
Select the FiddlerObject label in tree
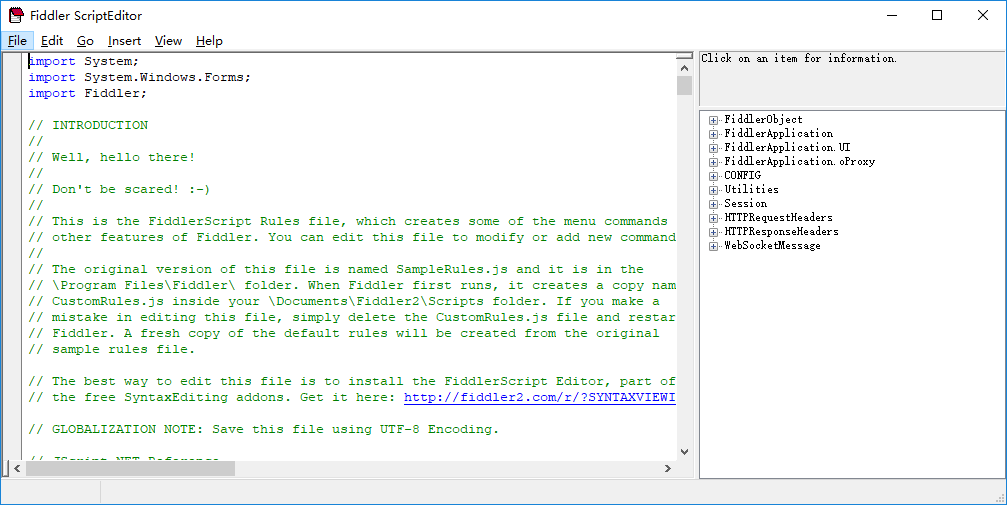tap(764, 120)
